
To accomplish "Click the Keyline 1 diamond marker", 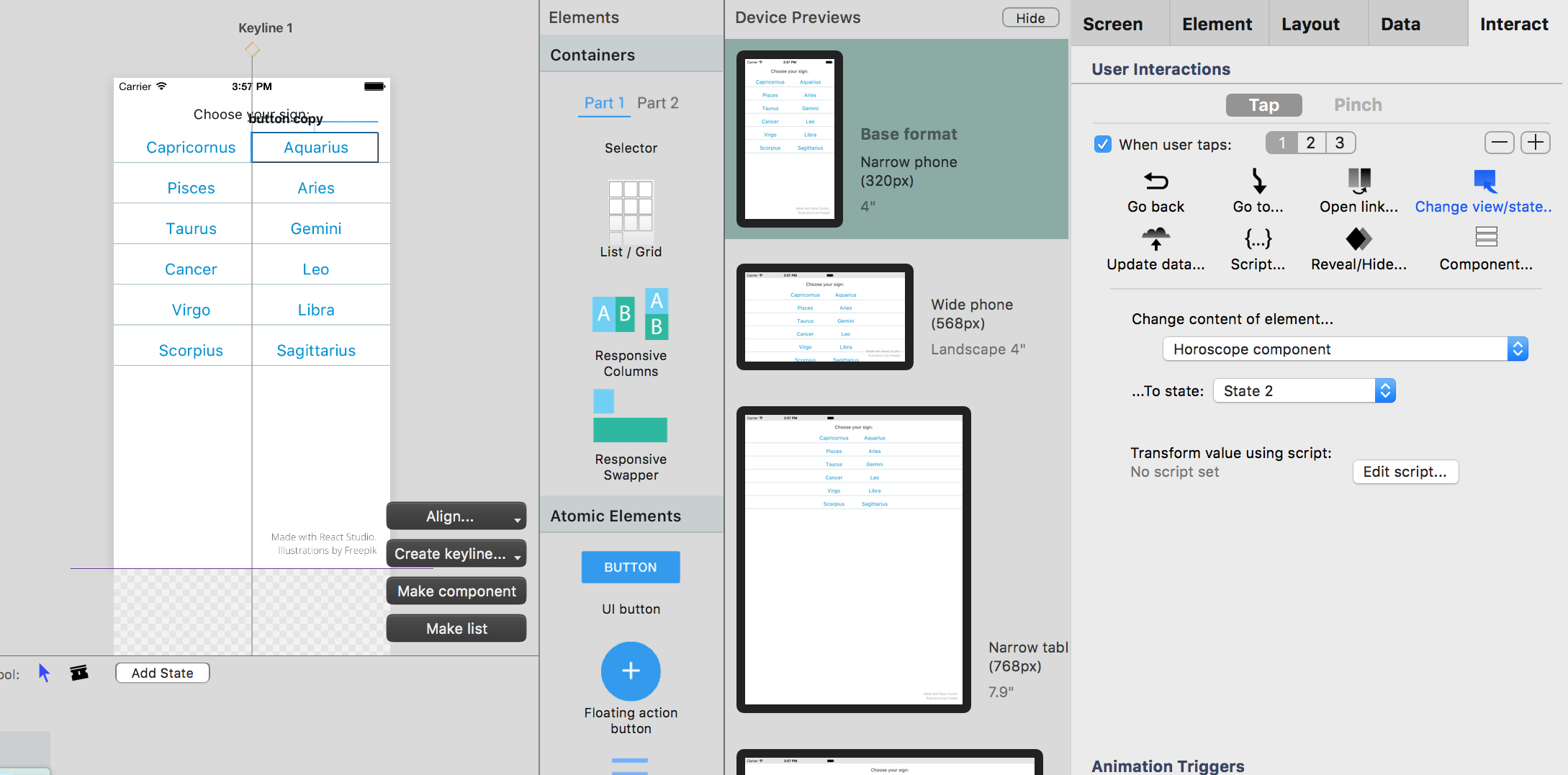I will pyautogui.click(x=252, y=50).
